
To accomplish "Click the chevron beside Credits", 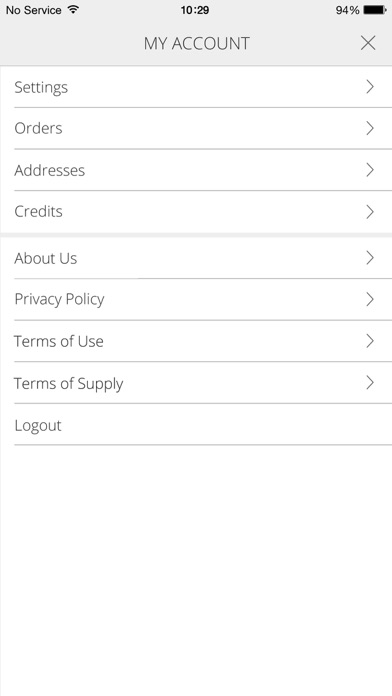I will pyautogui.click(x=370, y=211).
